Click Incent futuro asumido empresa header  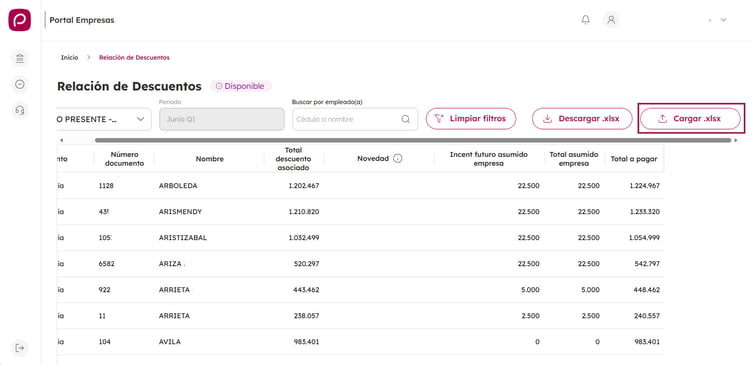click(x=489, y=159)
